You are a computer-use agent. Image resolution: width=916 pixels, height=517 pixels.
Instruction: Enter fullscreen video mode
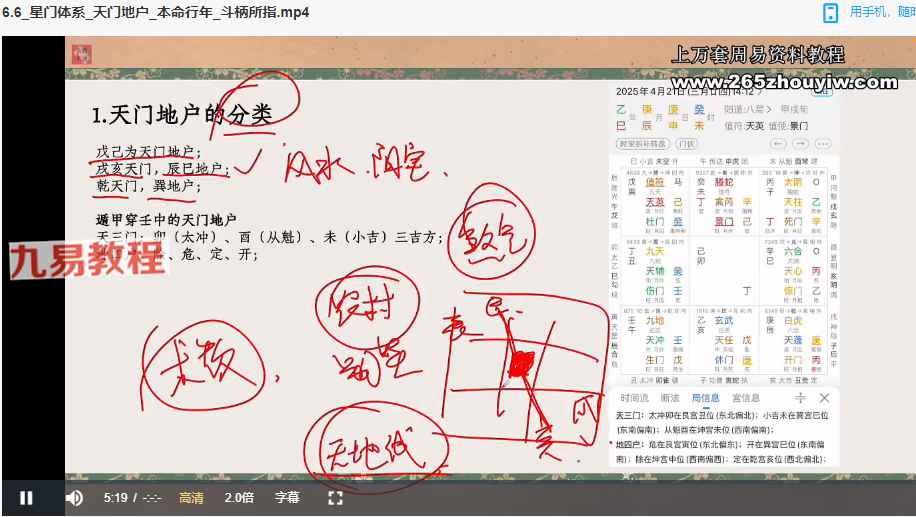(x=336, y=498)
